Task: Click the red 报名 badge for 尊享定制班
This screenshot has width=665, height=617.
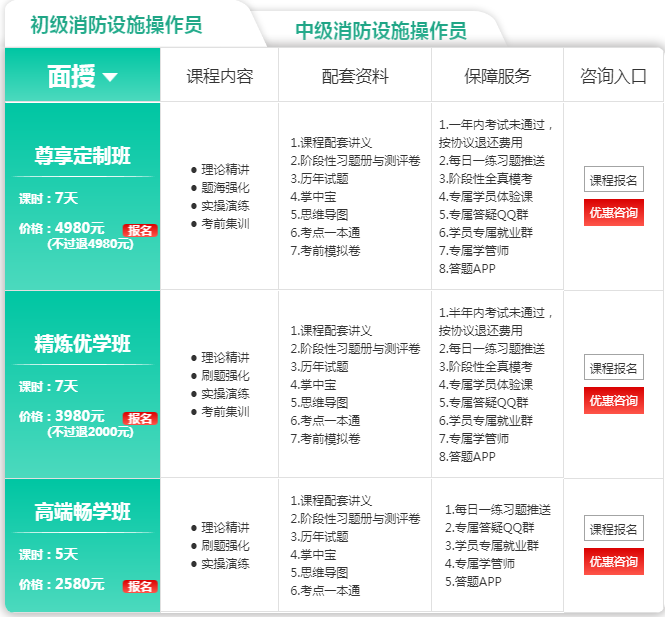Action: (140, 230)
